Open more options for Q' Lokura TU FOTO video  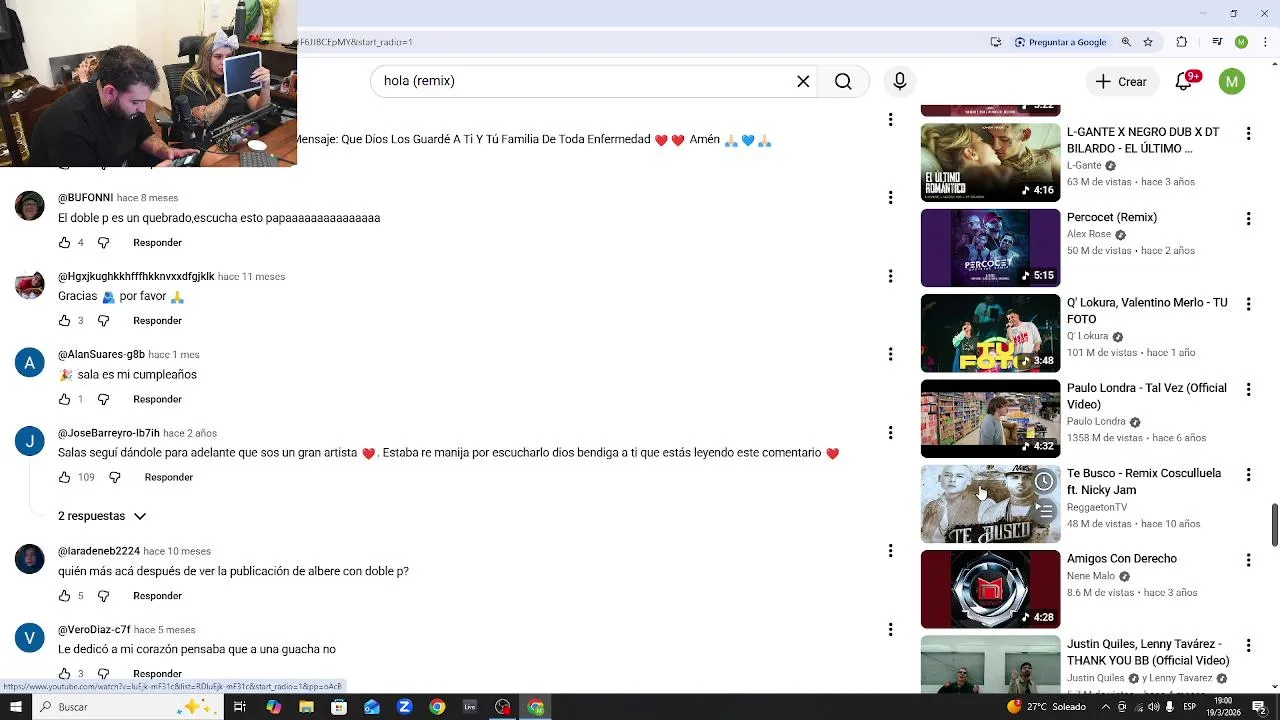click(x=1248, y=304)
